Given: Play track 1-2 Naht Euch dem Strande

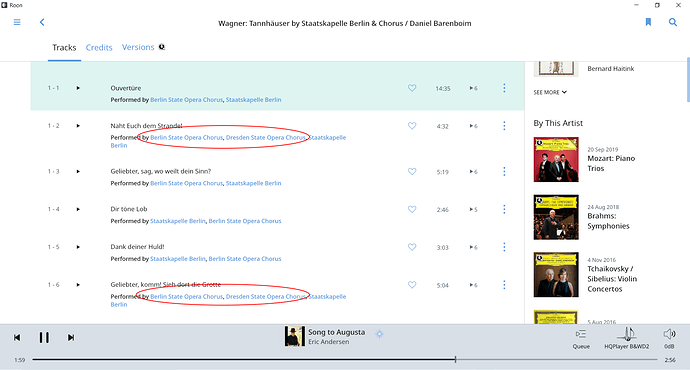Looking at the screenshot, I should (x=78, y=126).
